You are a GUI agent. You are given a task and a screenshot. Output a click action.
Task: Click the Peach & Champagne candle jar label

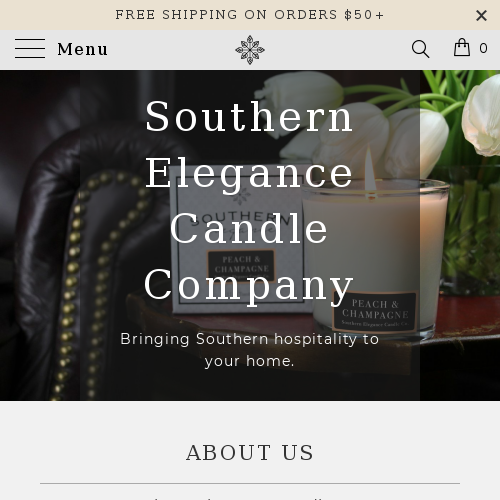pyautogui.click(x=375, y=312)
